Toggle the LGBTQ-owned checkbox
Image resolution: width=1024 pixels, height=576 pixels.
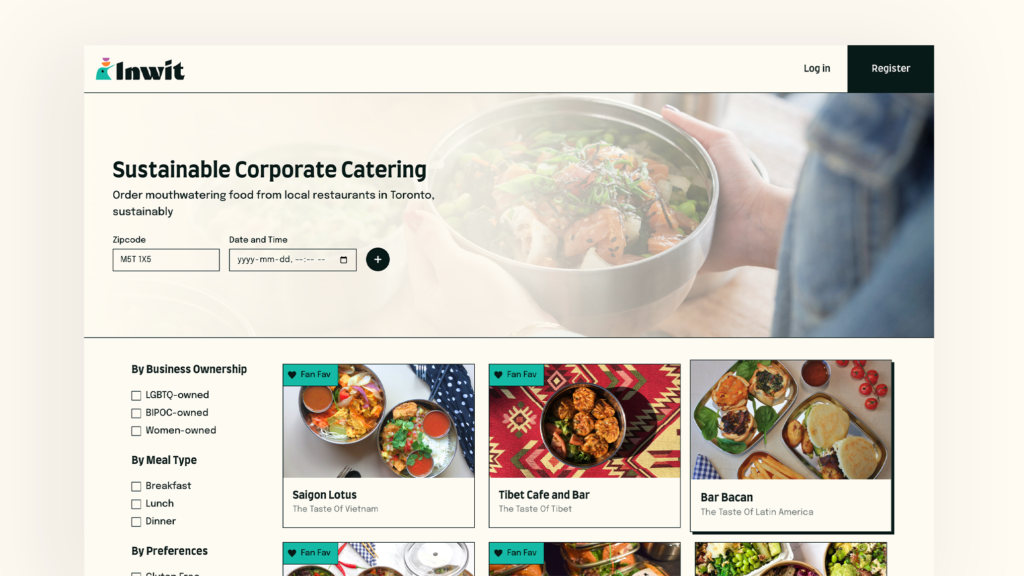click(136, 395)
